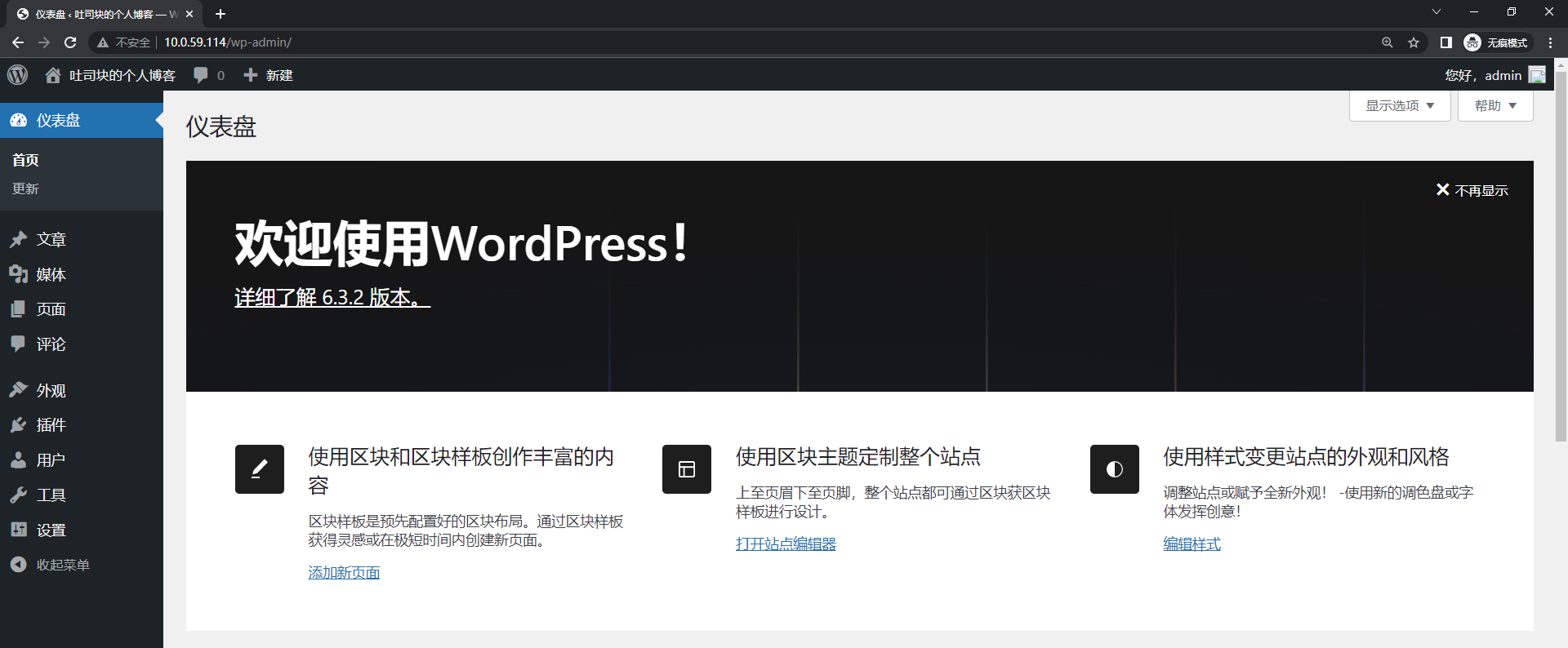The height and width of the screenshot is (648, 1568).
Task: Open the WordPress logo menu
Action: 17,75
